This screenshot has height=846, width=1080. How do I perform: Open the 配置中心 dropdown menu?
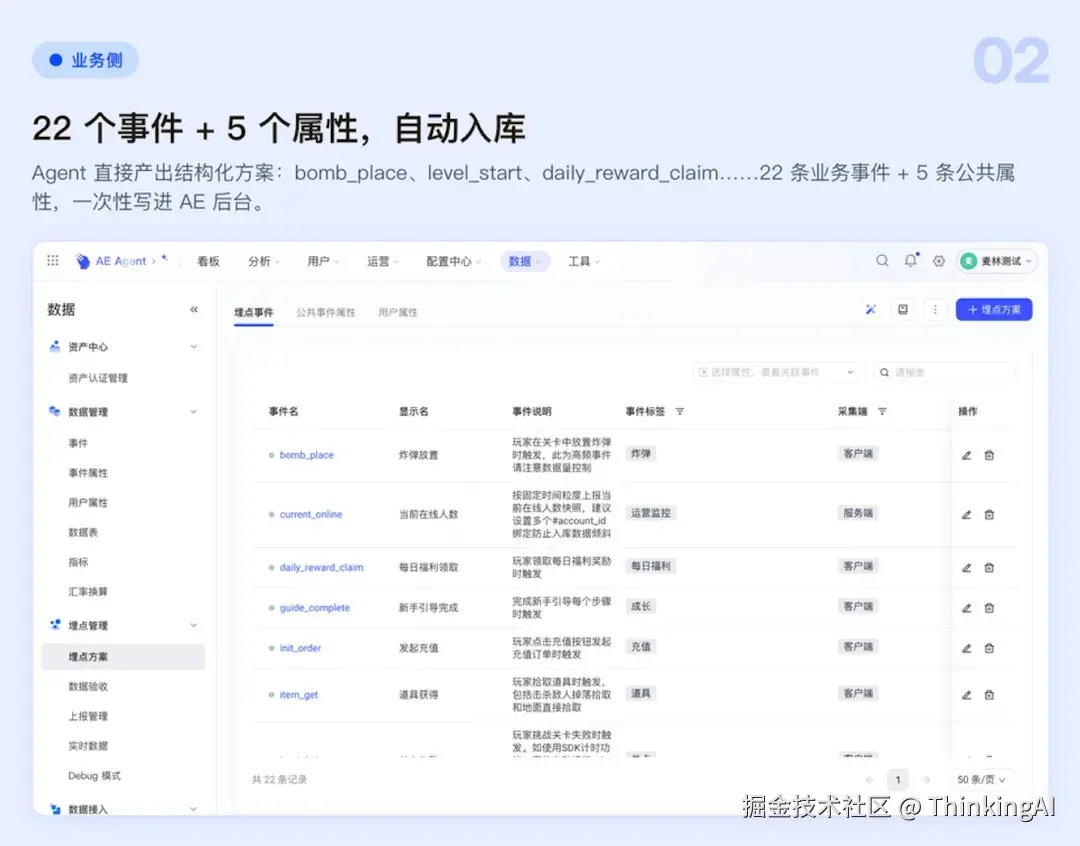click(453, 261)
